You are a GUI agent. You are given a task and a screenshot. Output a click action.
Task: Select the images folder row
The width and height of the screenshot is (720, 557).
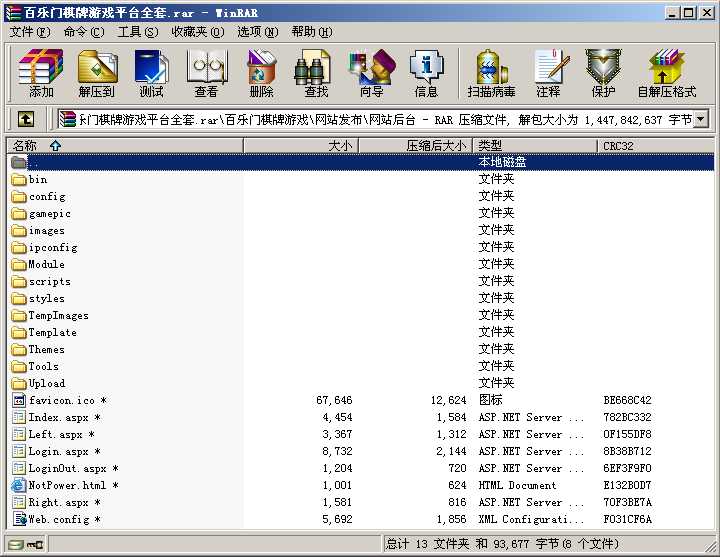pyautogui.click(x=361, y=231)
